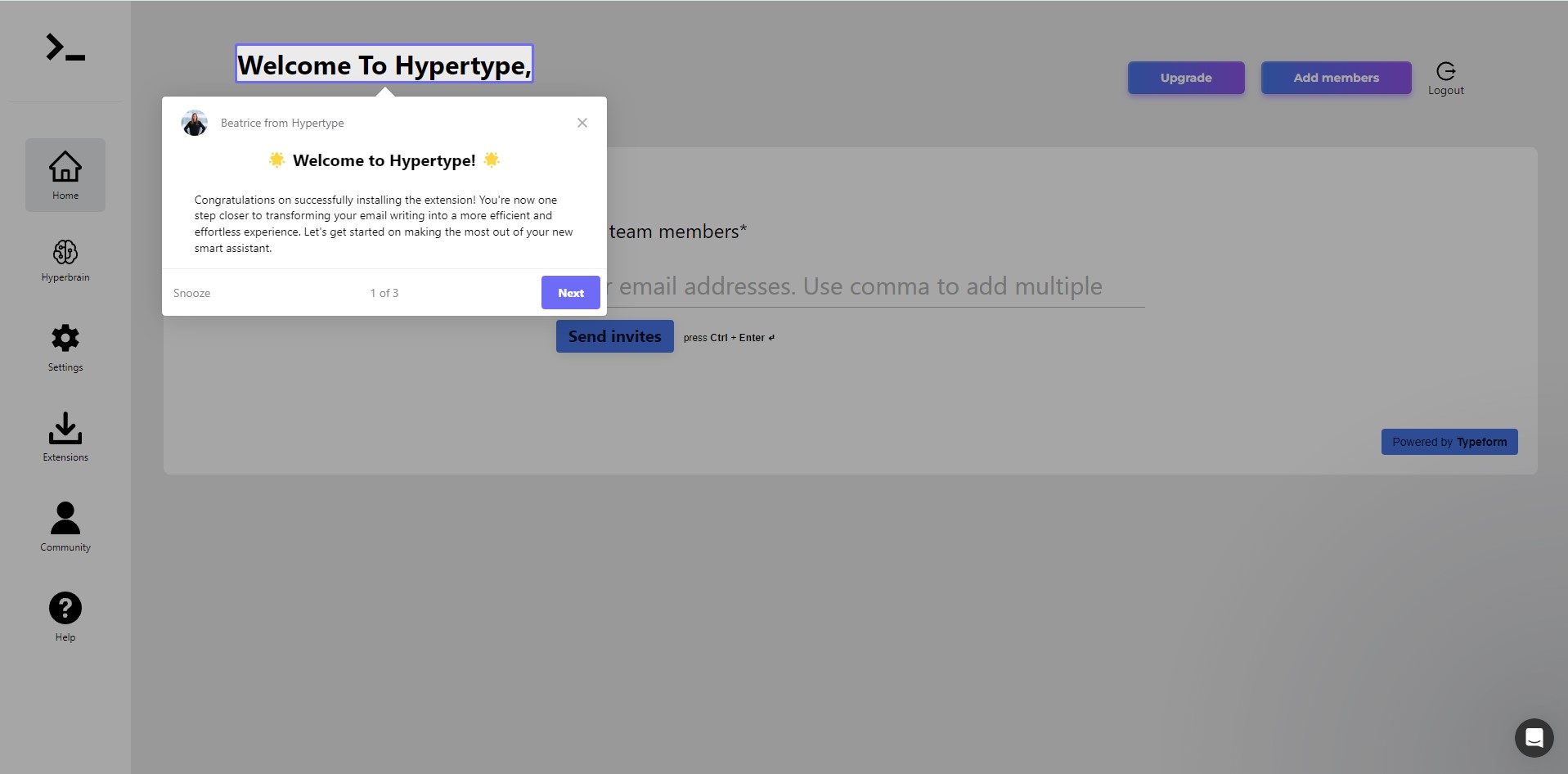Viewport: 1568px width, 774px height.
Task: Click the Send invites button
Action: (615, 336)
